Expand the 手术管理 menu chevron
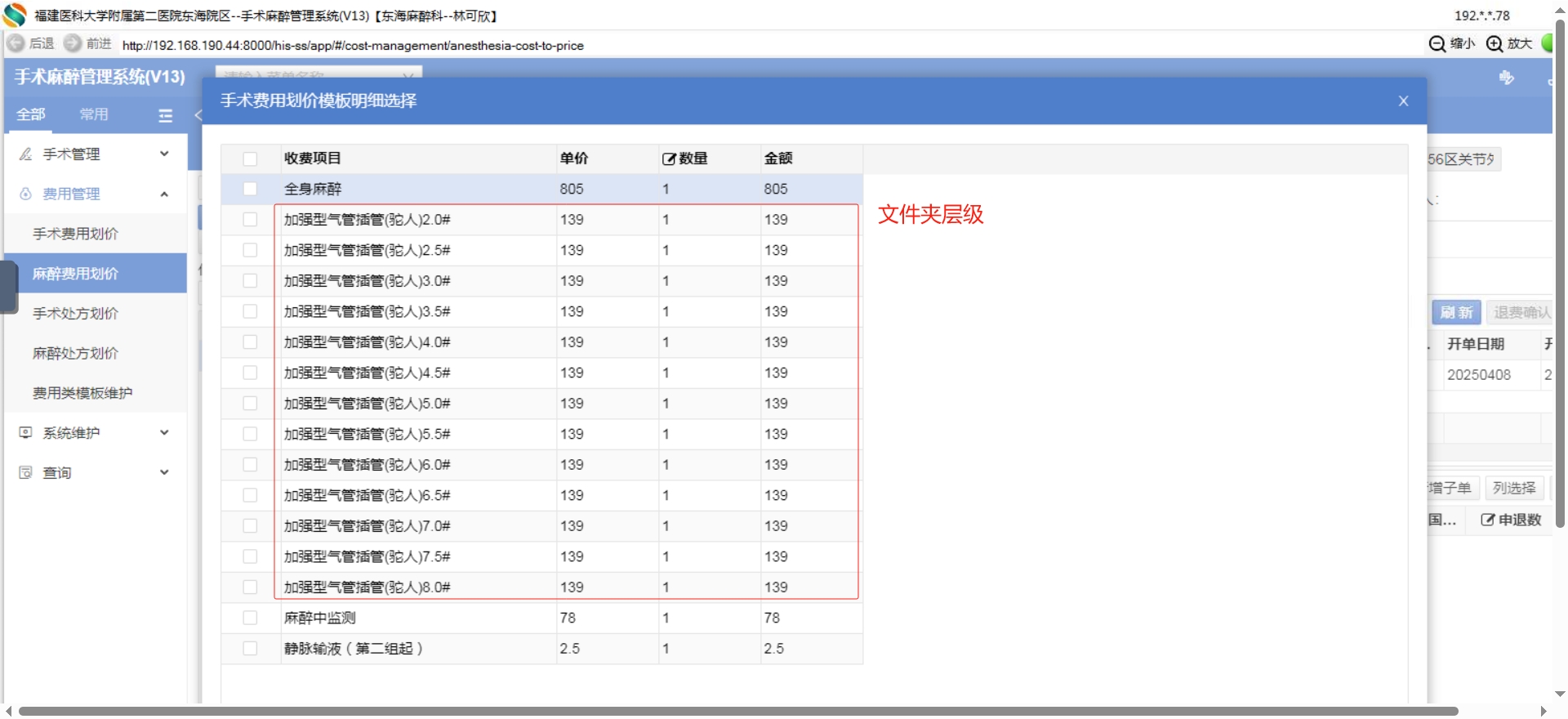This screenshot has height=719, width=1568. click(x=164, y=154)
